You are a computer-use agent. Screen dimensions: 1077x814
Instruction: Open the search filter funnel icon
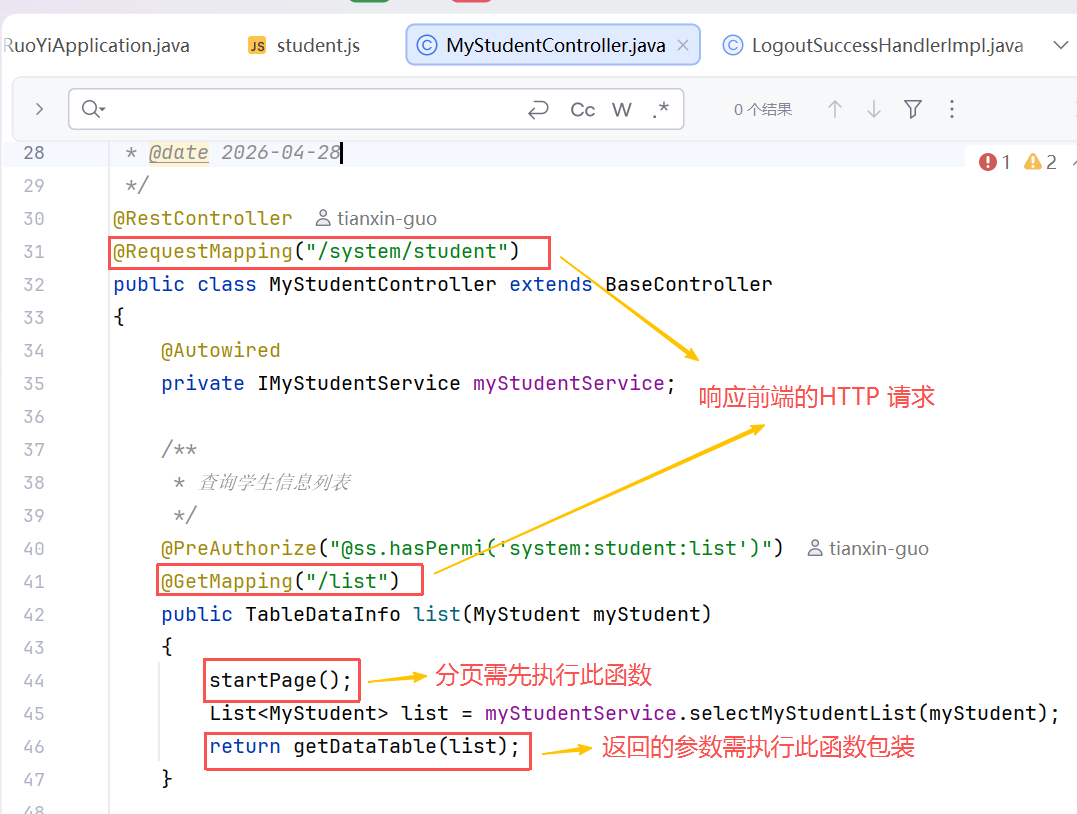coord(913,109)
